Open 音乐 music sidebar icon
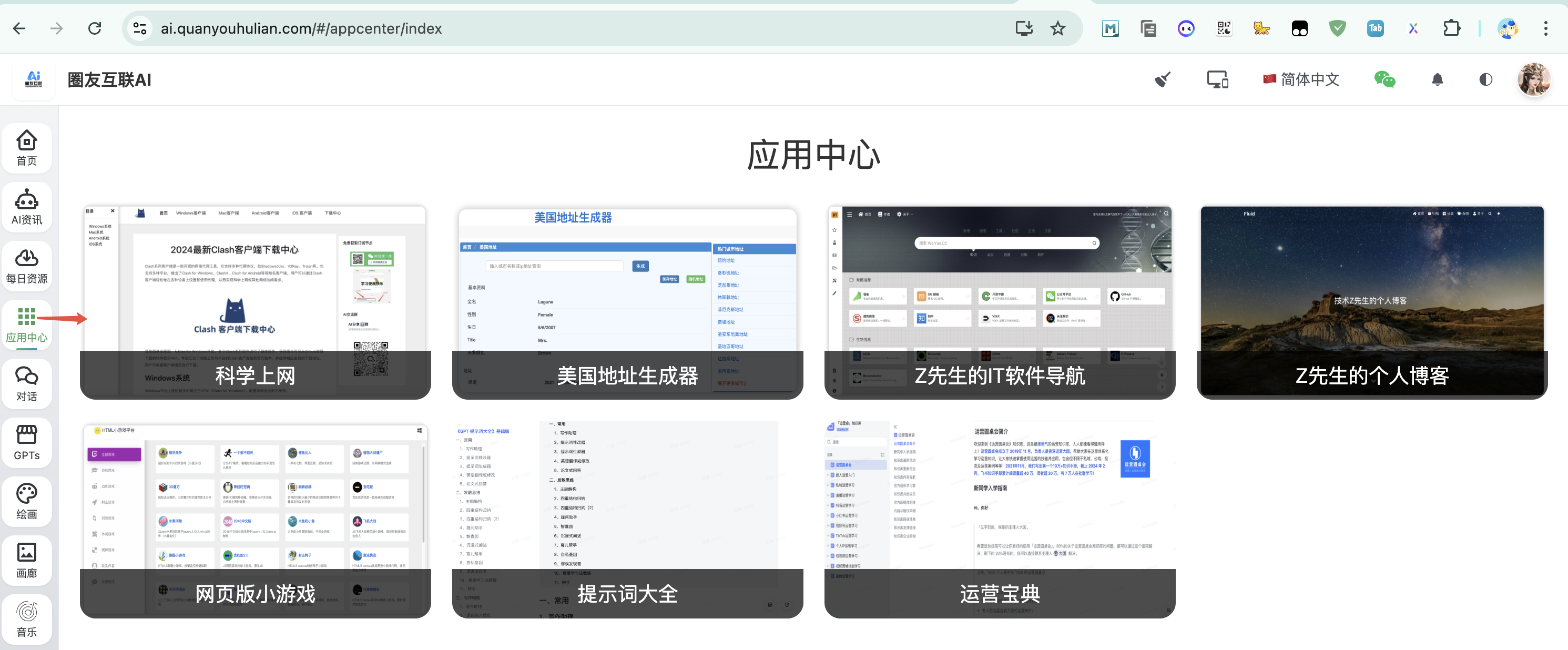Viewport: 1568px width, 650px height. click(26, 618)
